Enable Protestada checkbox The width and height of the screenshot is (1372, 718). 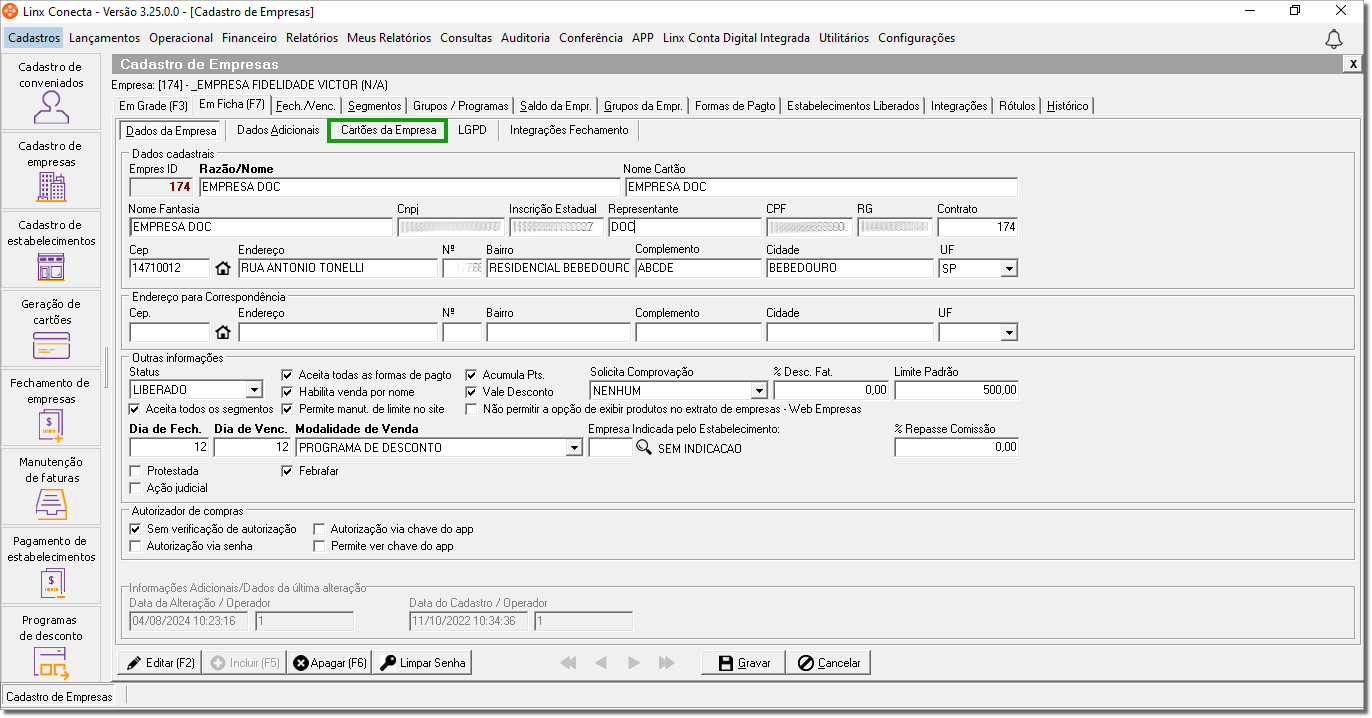136,471
